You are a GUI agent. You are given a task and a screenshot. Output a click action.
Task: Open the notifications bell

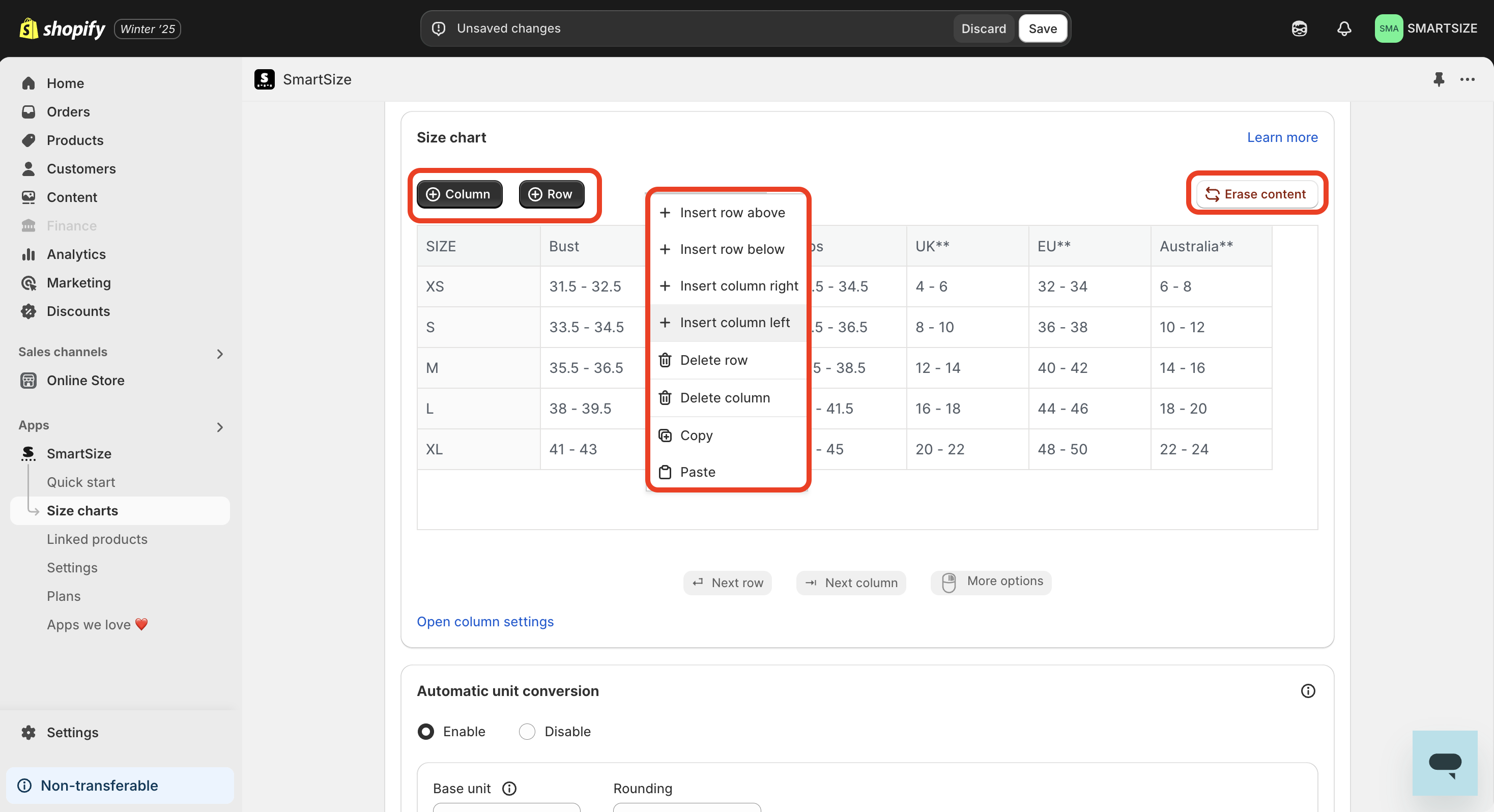[x=1344, y=28]
